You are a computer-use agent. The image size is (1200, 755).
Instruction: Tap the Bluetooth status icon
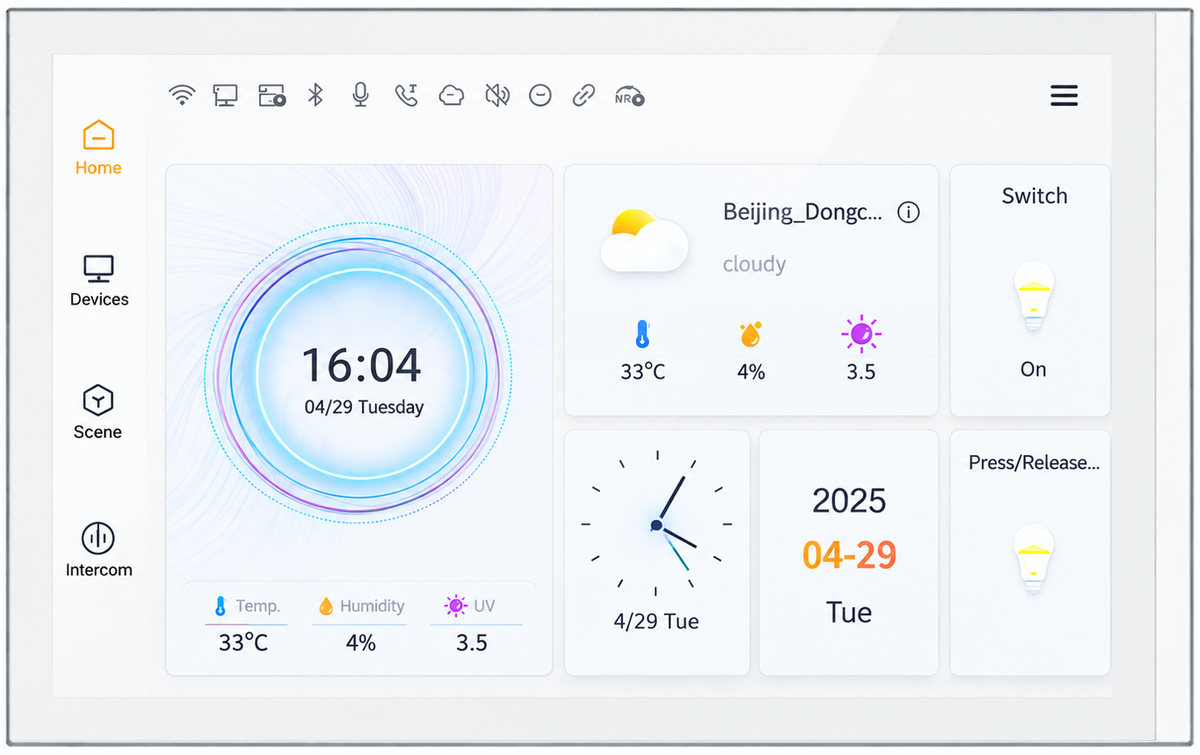(315, 95)
